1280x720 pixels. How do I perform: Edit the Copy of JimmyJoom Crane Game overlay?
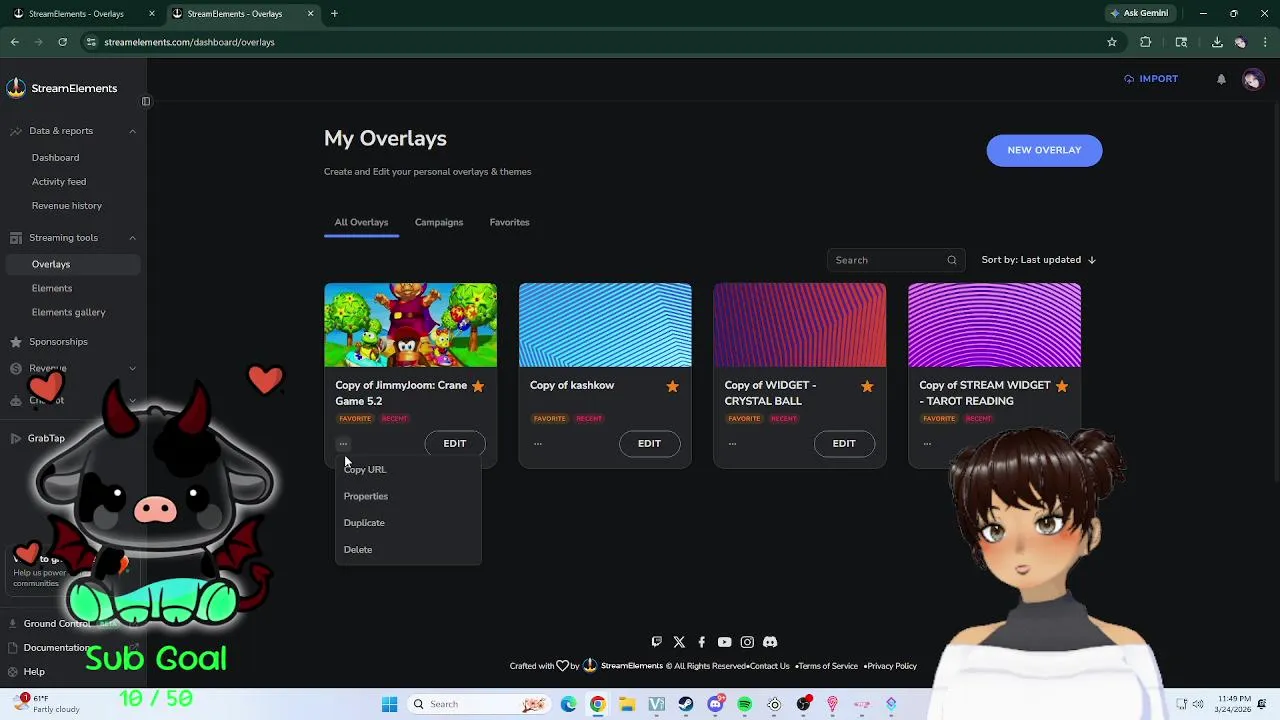point(455,444)
